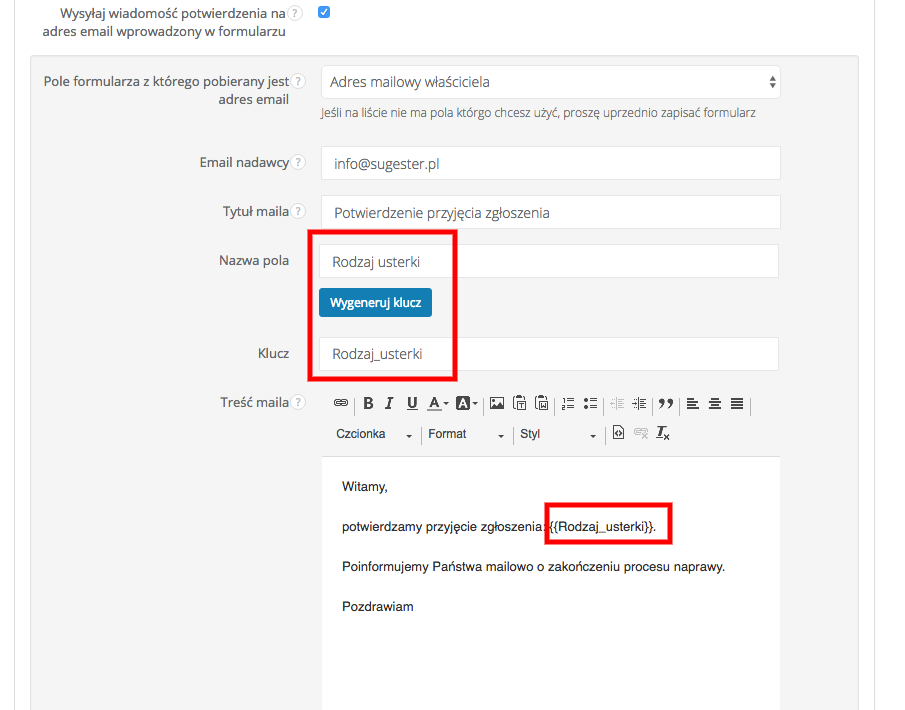Viewport: 905px width, 710px height.
Task: Click the Tytuł maila input field
Action: pos(551,212)
